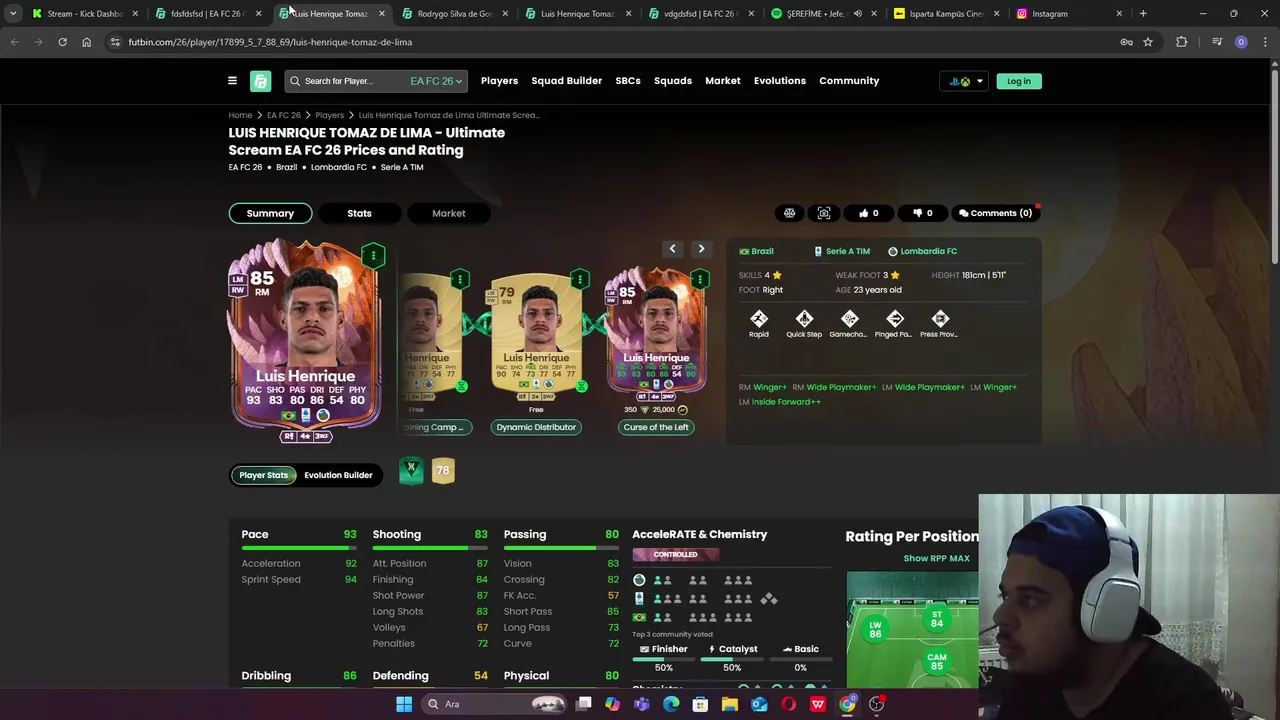The width and height of the screenshot is (1280, 720).
Task: Open OBS Studio from taskbar
Action: pyautogui.click(x=877, y=704)
